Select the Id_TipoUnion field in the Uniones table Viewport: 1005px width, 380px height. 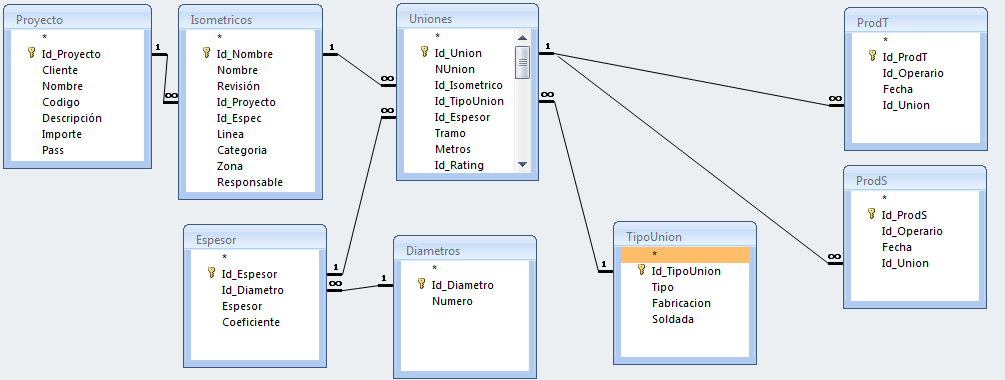[x=469, y=101]
